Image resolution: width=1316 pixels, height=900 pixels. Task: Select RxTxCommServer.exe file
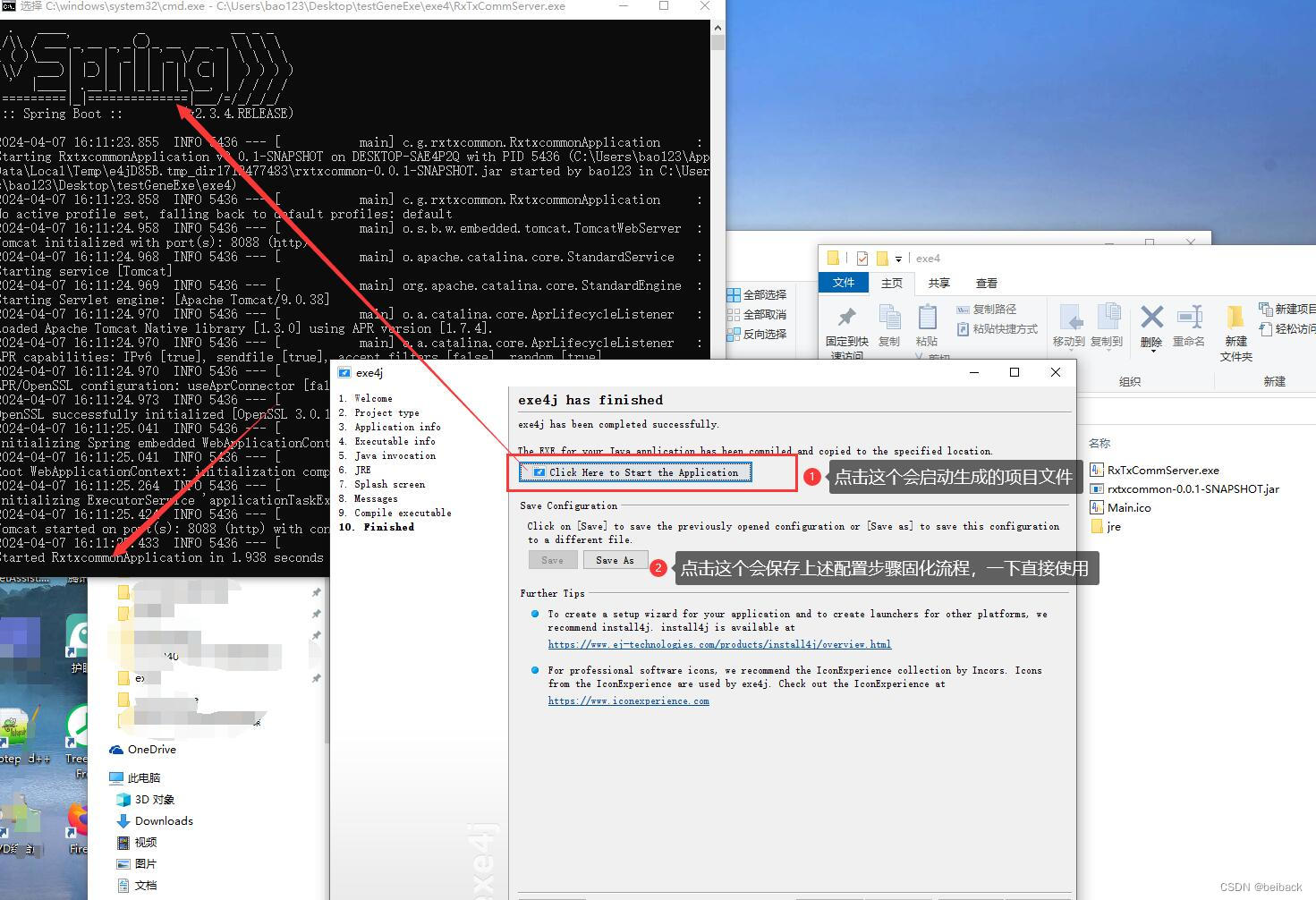1154,470
